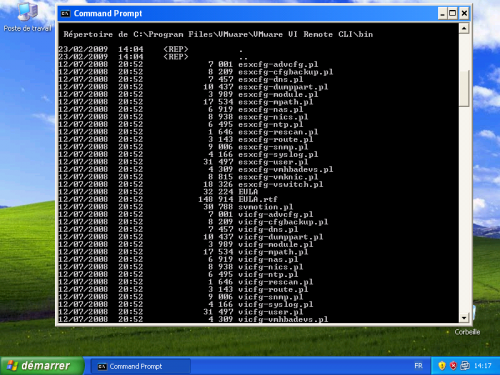
Task: Select Command Prompt taskbar button
Action: pos(140,366)
